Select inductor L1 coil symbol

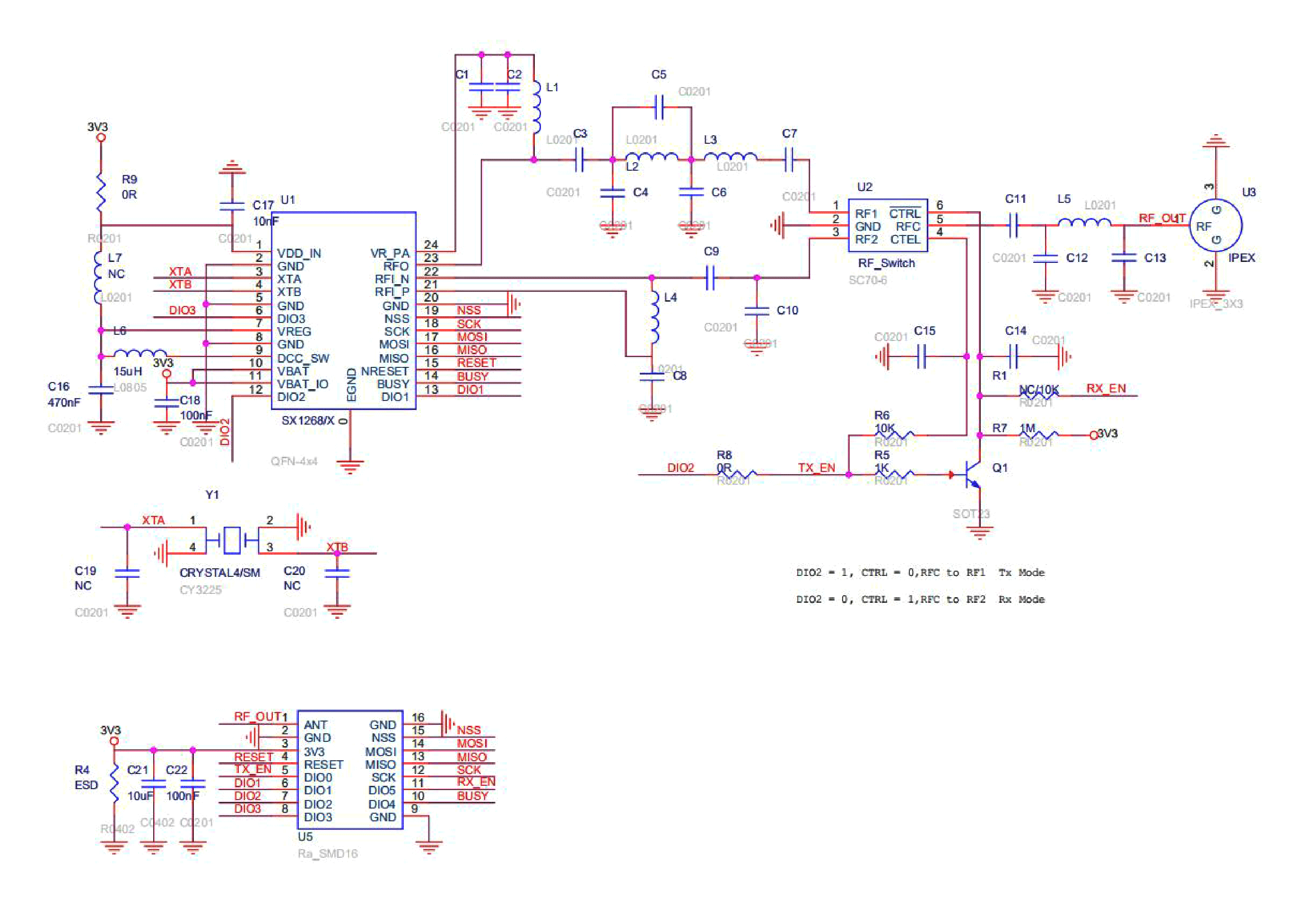tap(536, 107)
